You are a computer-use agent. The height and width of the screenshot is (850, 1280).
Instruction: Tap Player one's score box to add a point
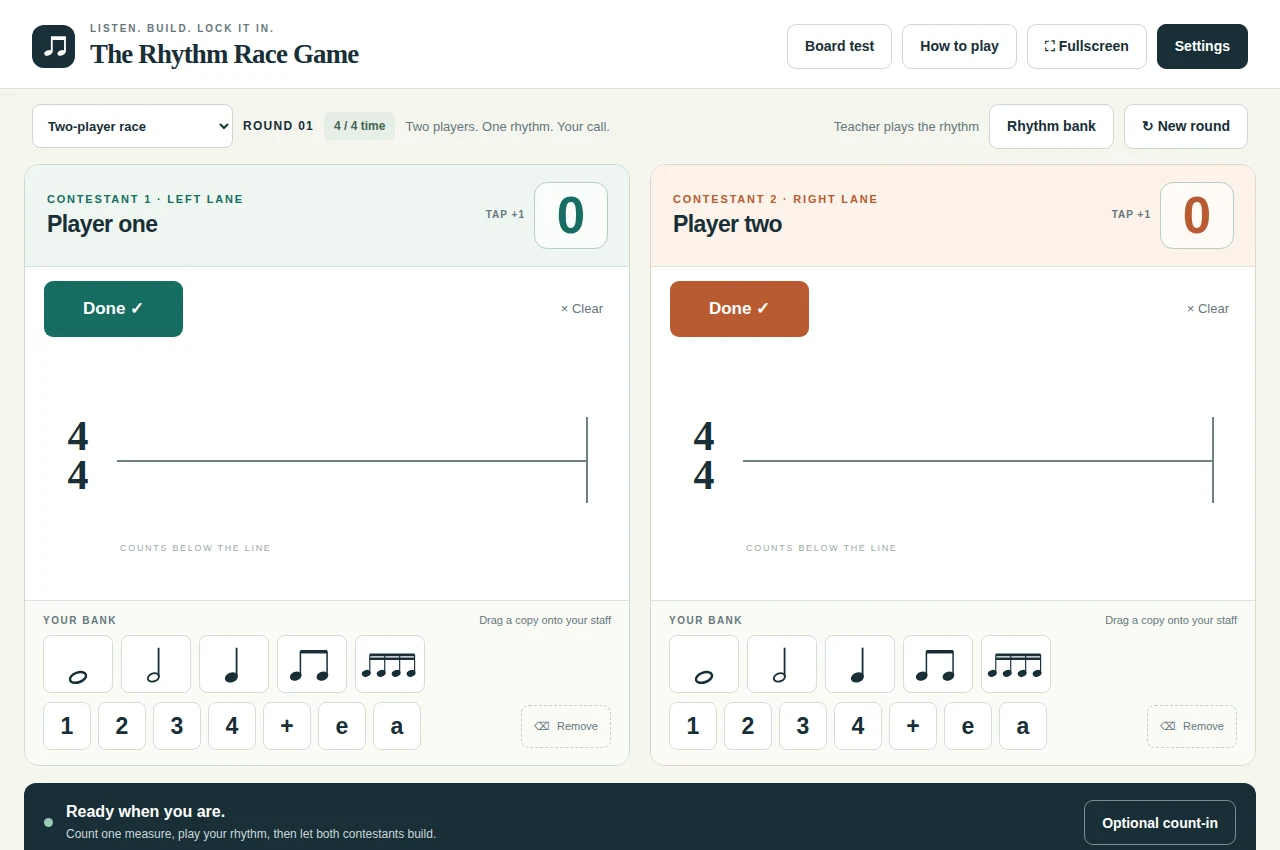coord(571,215)
